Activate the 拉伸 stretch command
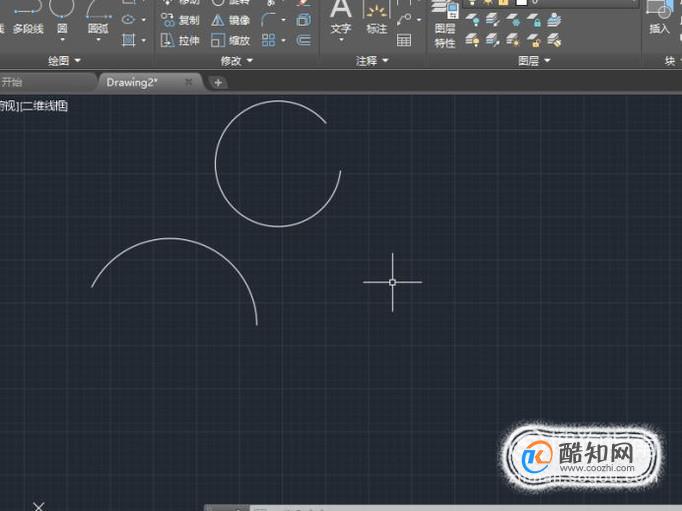The image size is (682, 511). click(x=180, y=40)
